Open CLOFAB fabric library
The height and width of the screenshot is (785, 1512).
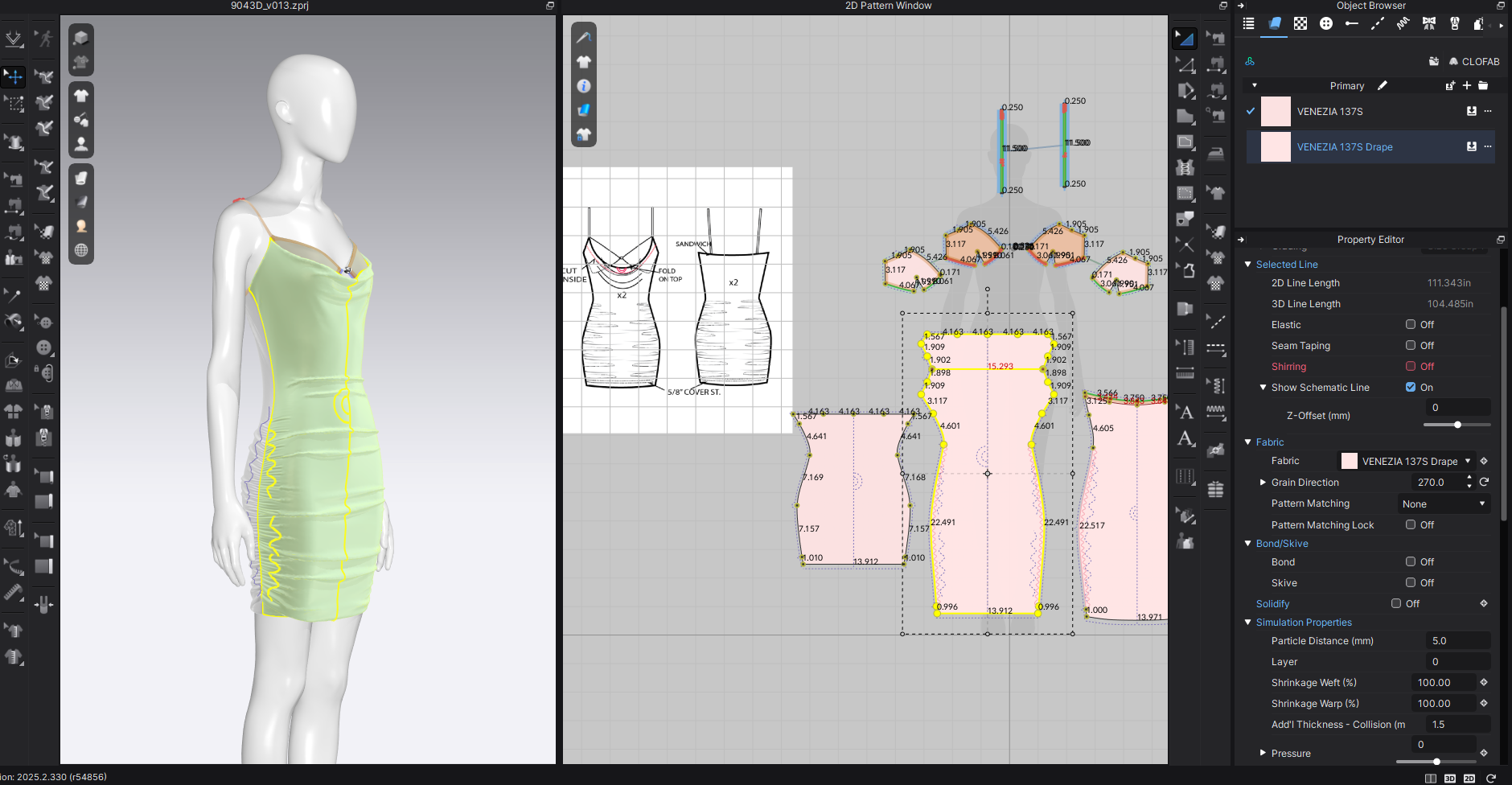1474,61
